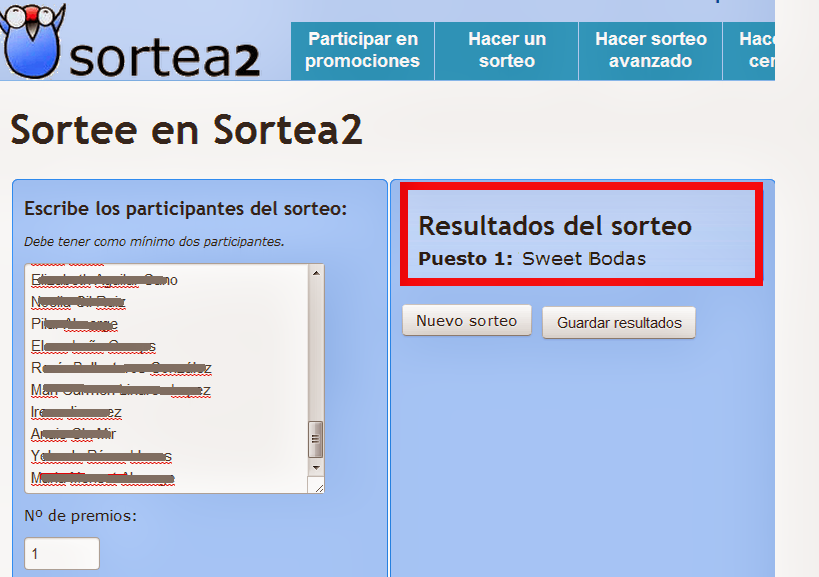The image size is (819, 577).
Task: Click the participants list scrollbar thumb
Action: [x=316, y=439]
